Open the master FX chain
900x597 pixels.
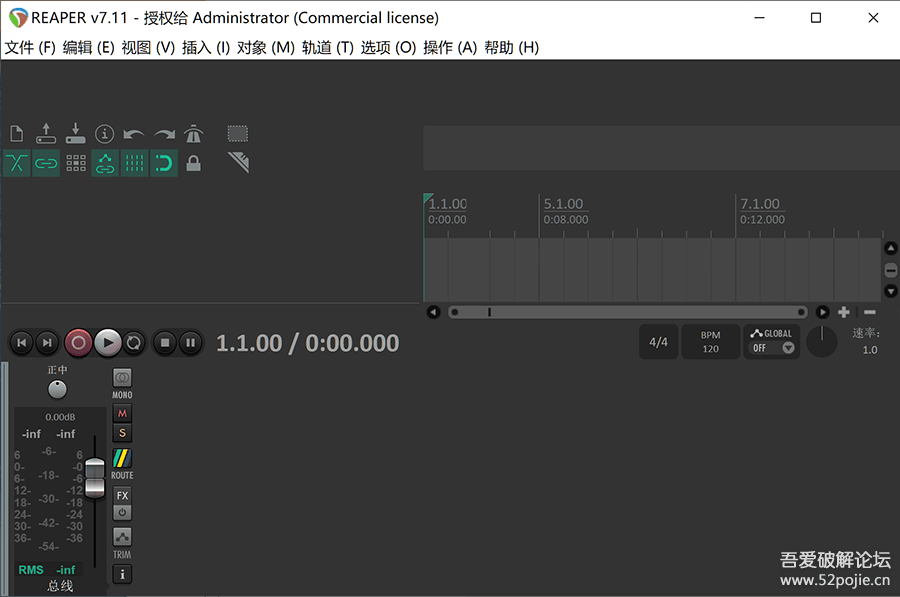[122, 495]
